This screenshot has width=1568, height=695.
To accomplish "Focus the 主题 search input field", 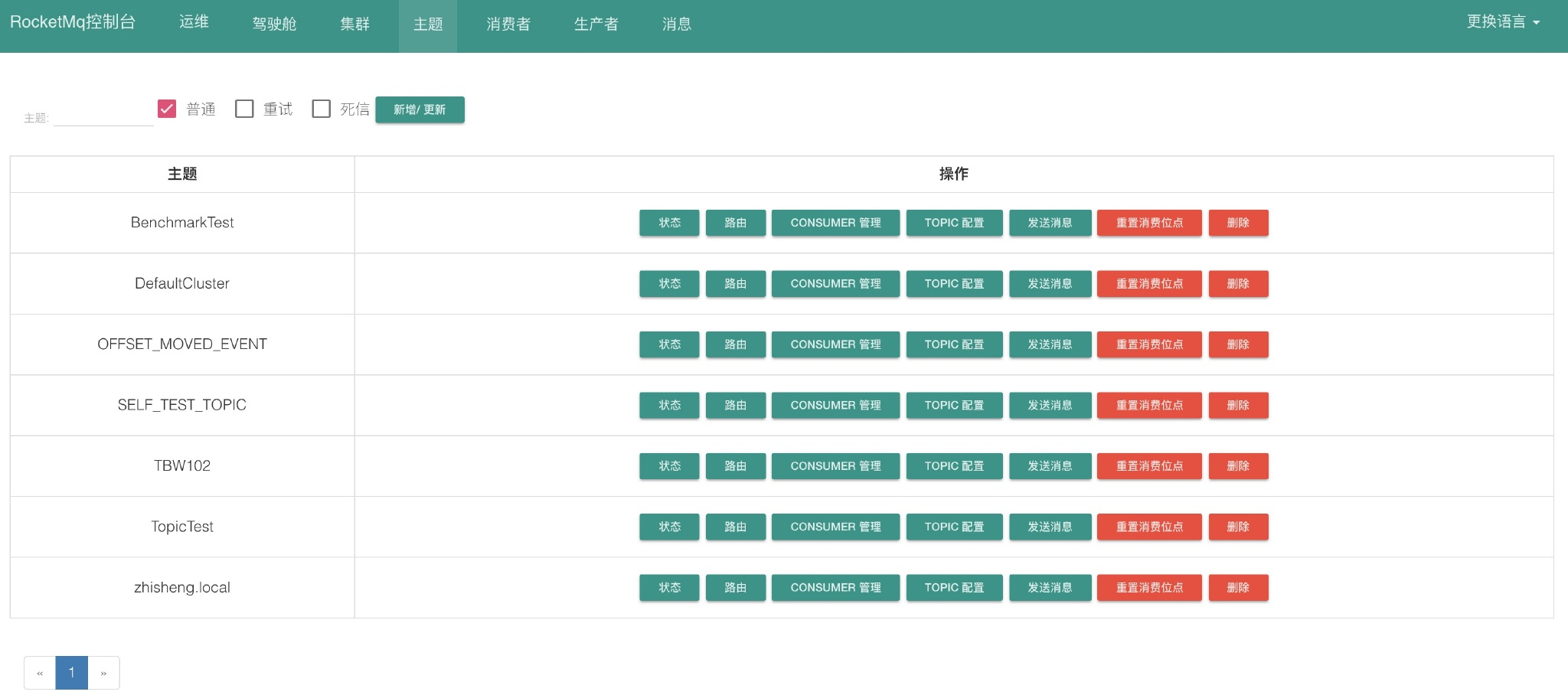I will [x=103, y=115].
